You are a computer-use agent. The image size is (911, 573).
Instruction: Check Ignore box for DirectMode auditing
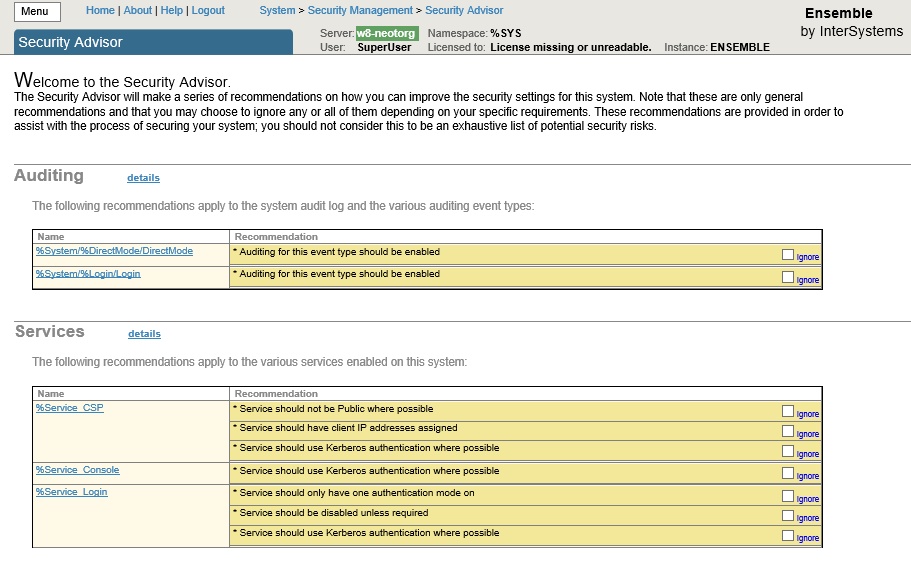click(788, 255)
